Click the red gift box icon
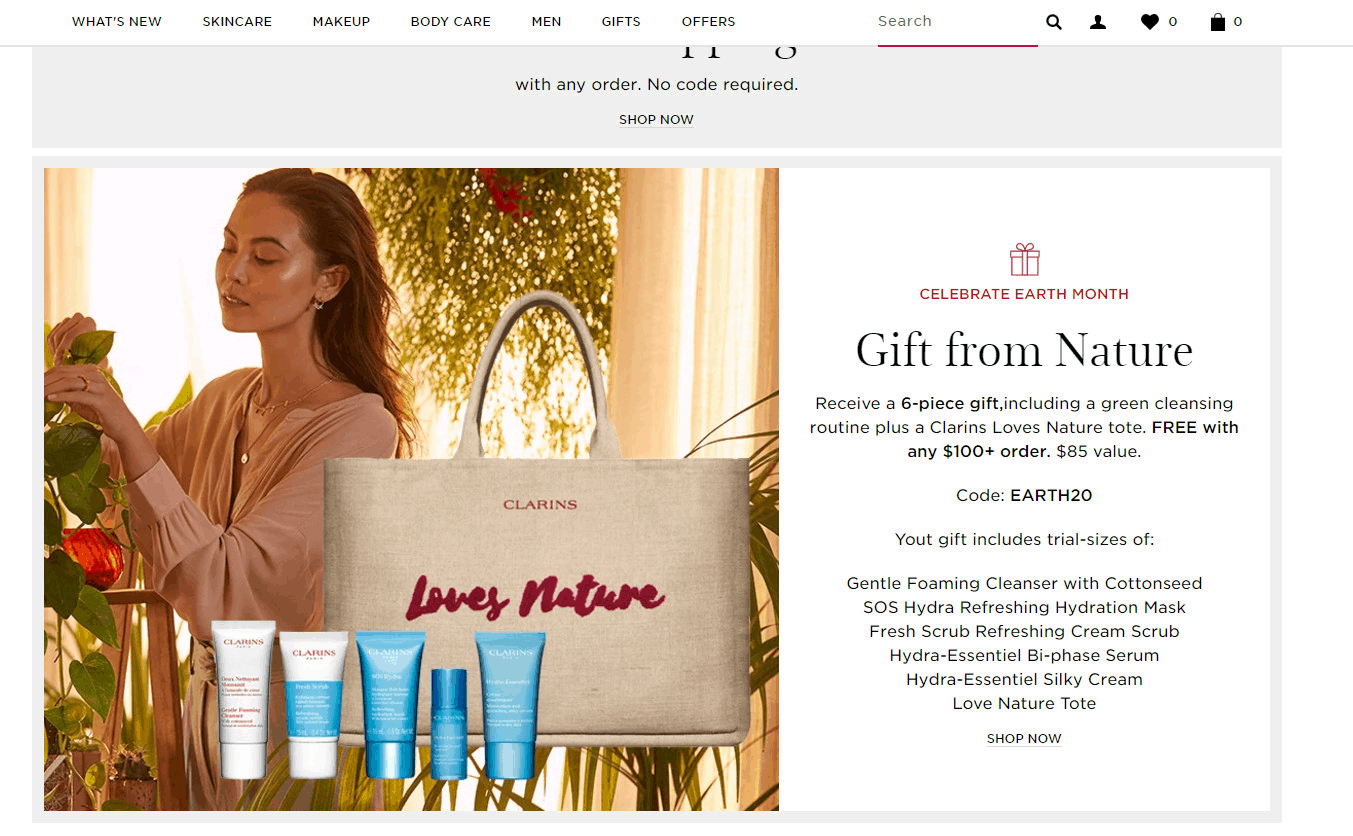Image resolution: width=1353 pixels, height=836 pixels. [x=1024, y=260]
